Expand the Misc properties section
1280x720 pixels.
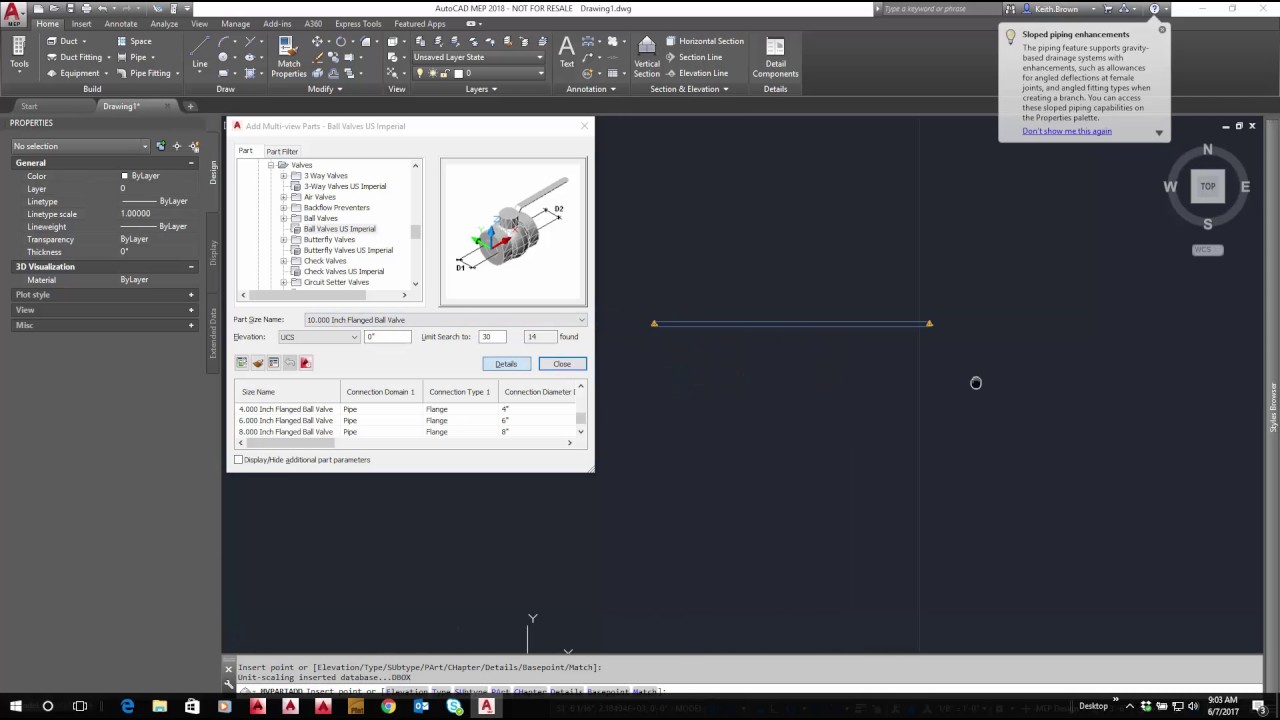(191, 325)
